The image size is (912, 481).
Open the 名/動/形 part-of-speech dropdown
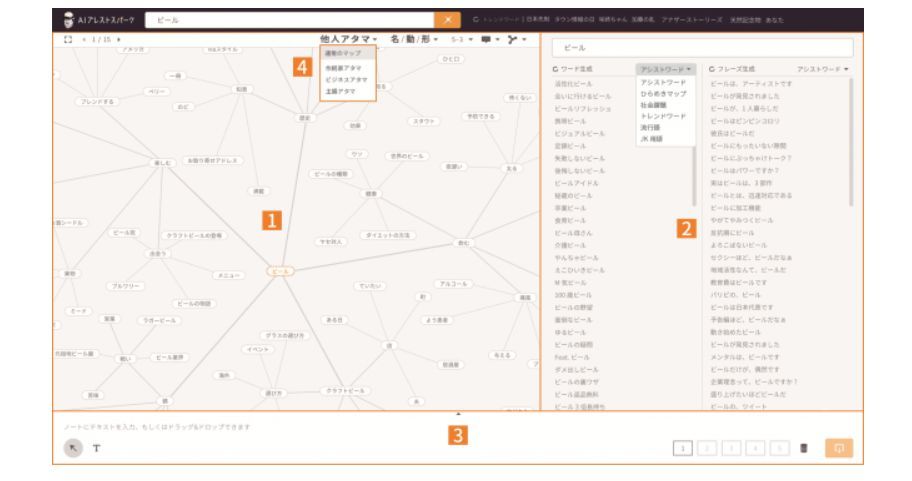tap(414, 39)
